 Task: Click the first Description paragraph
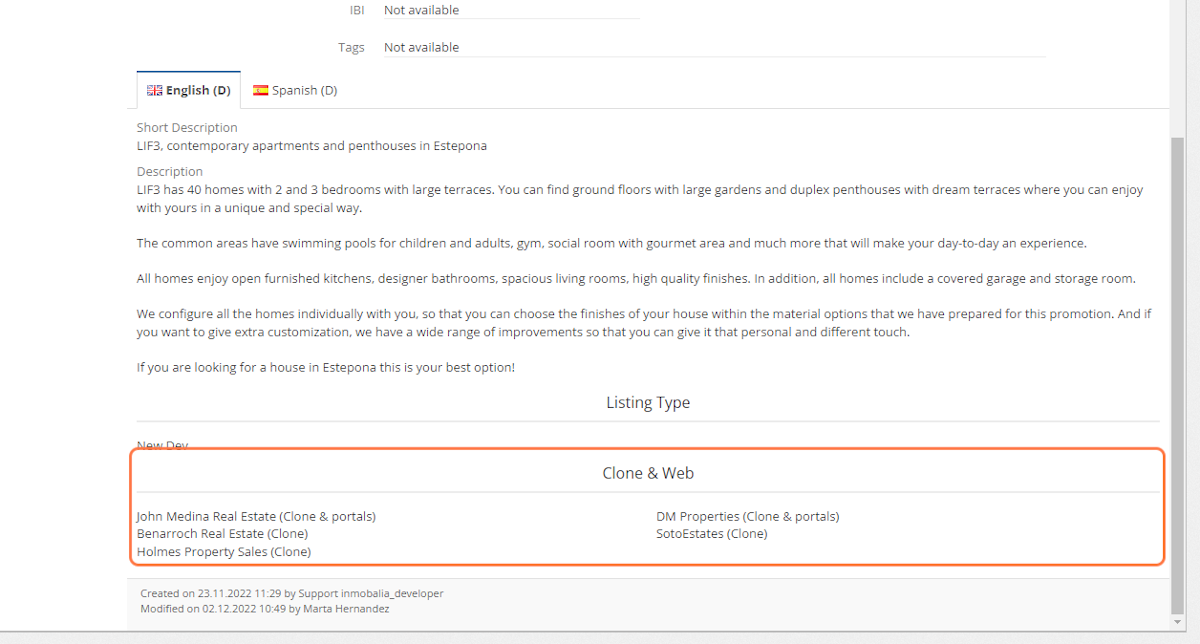click(x=640, y=199)
